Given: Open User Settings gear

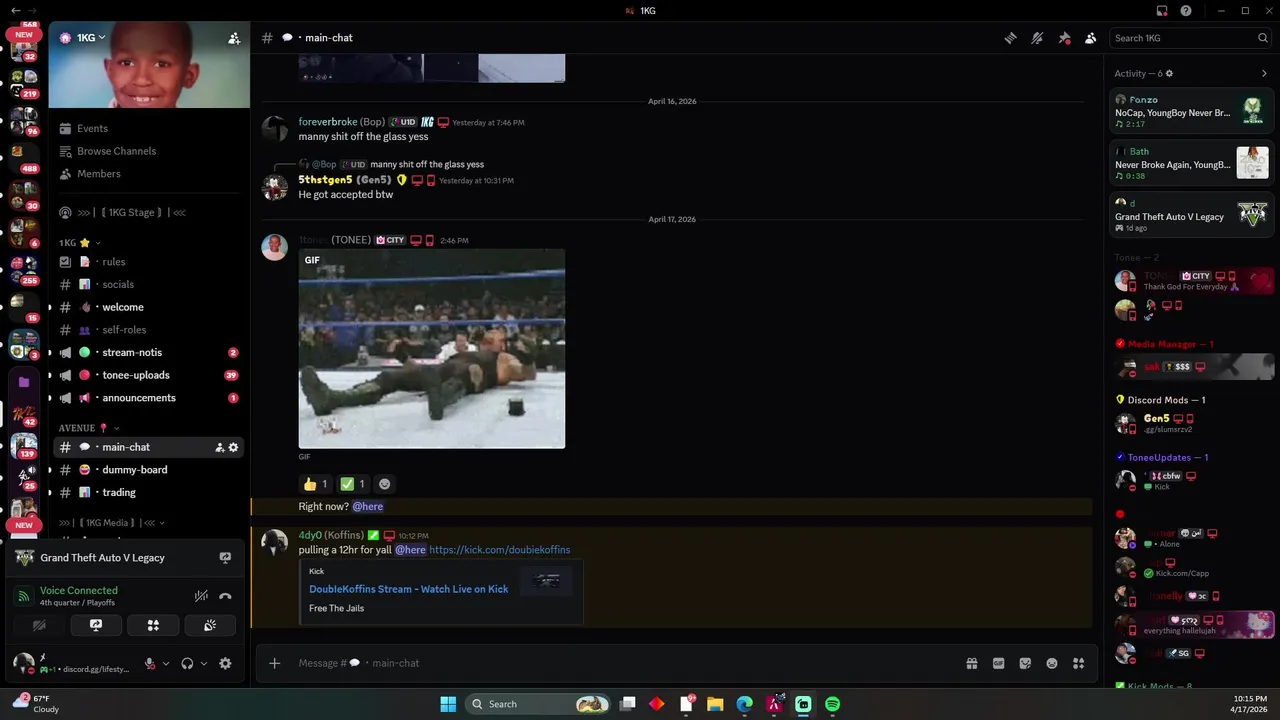Looking at the screenshot, I should coord(226,663).
